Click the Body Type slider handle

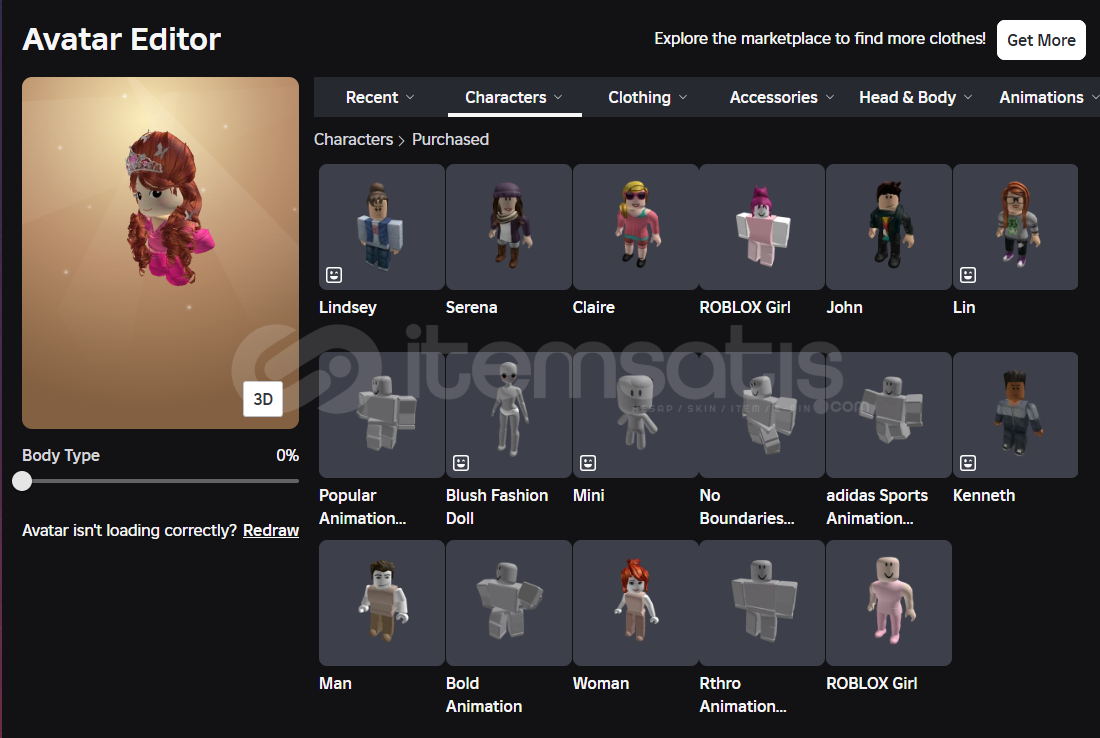[22, 481]
